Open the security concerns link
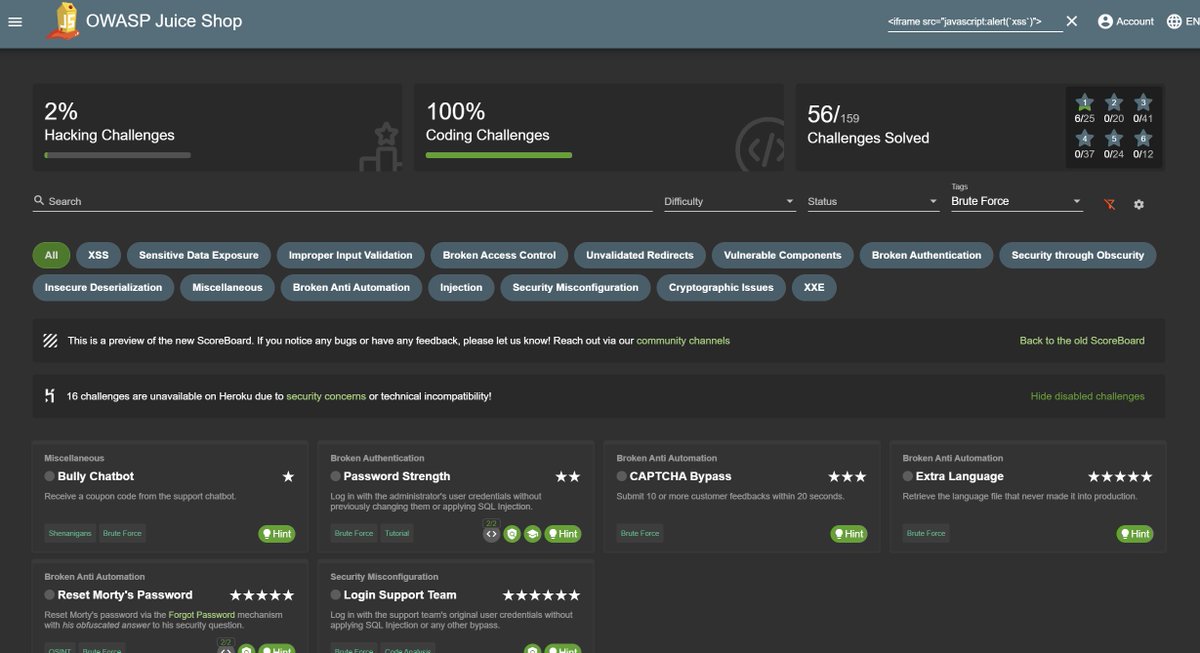This screenshot has height=653, width=1200. point(326,396)
